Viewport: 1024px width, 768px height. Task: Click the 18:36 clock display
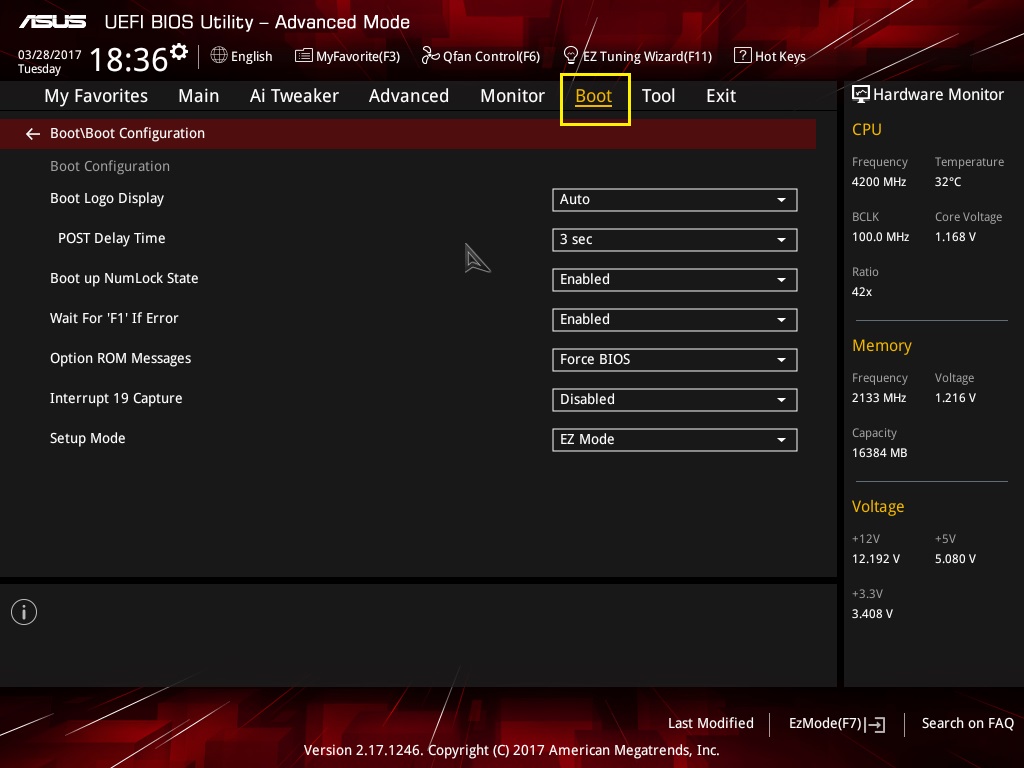click(129, 60)
